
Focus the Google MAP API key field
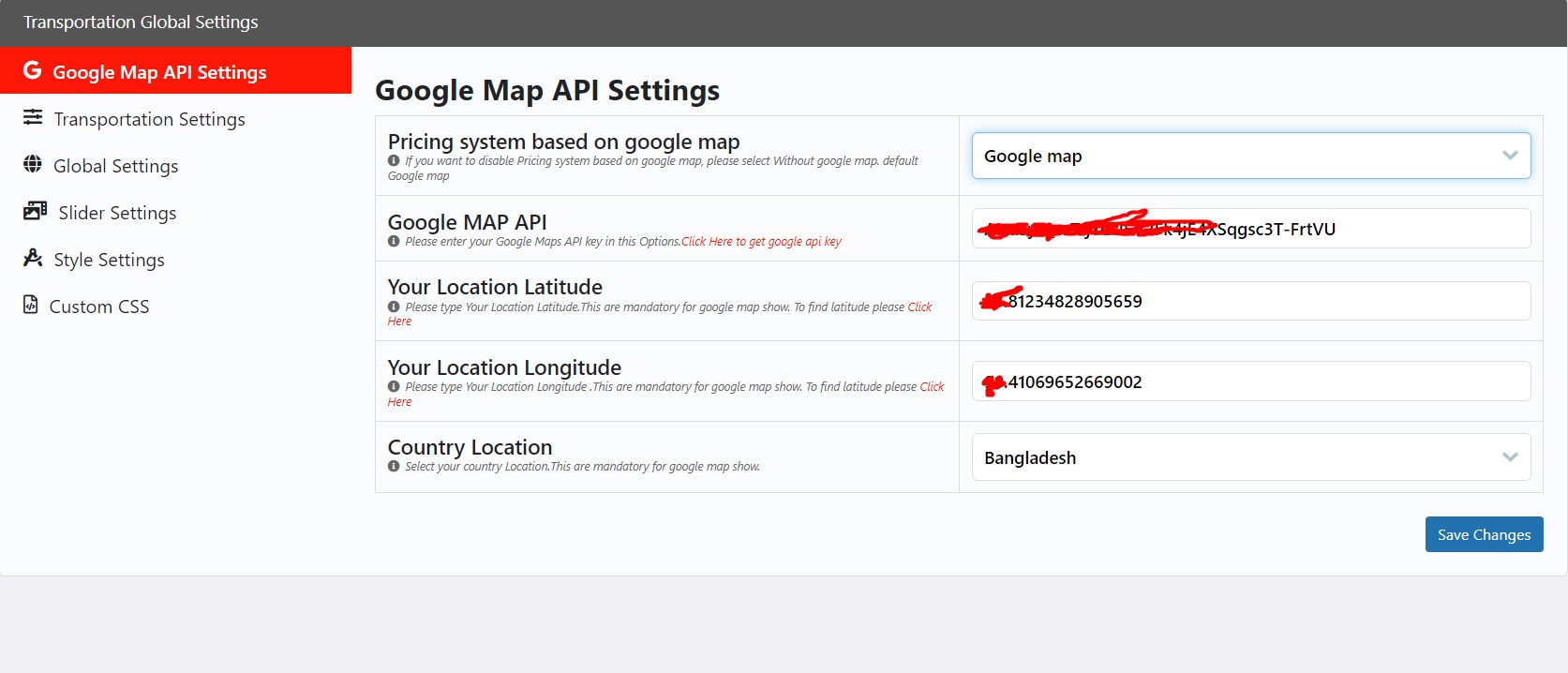1251,229
